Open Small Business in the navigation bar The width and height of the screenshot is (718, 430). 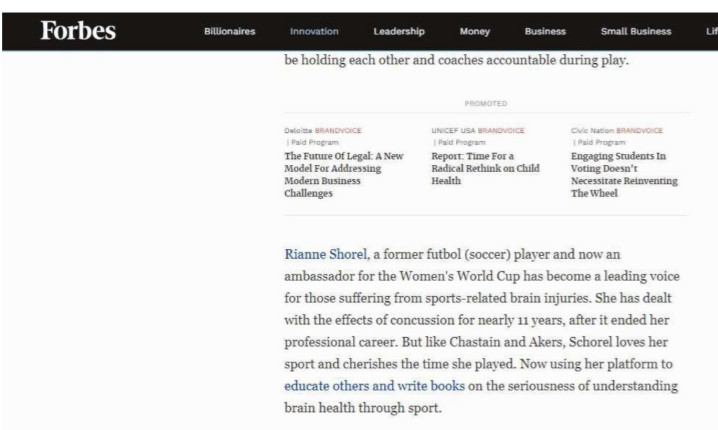click(635, 32)
